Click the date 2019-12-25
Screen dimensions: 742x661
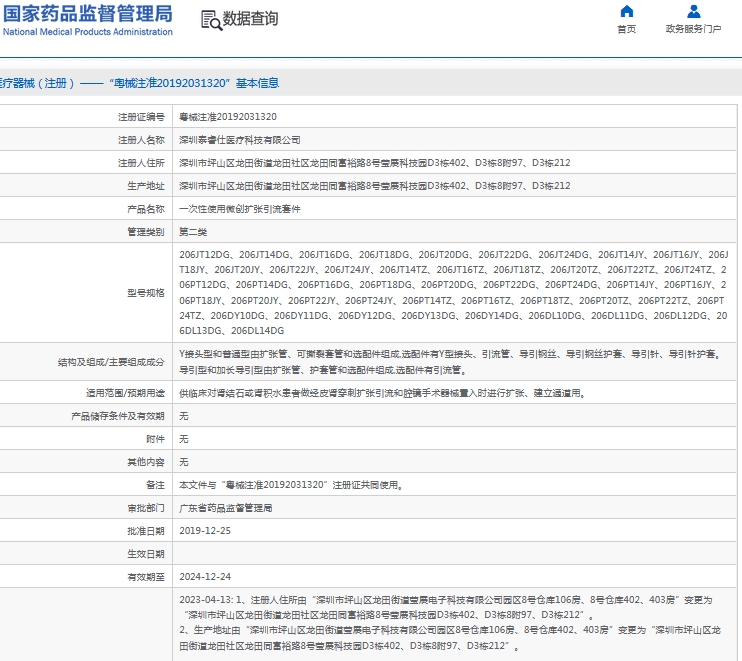205,531
